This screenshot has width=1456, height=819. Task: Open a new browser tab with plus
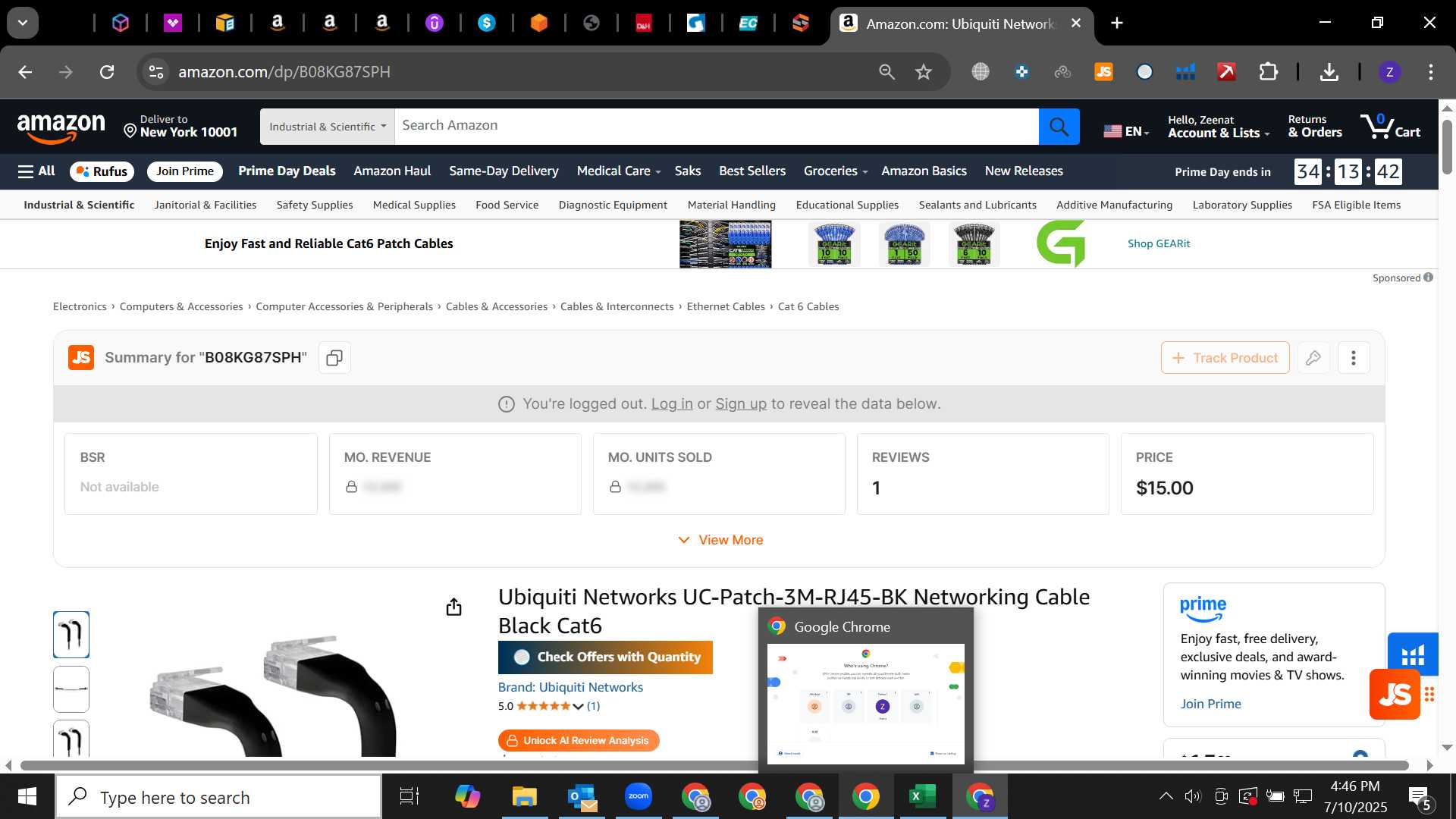coord(1116,23)
